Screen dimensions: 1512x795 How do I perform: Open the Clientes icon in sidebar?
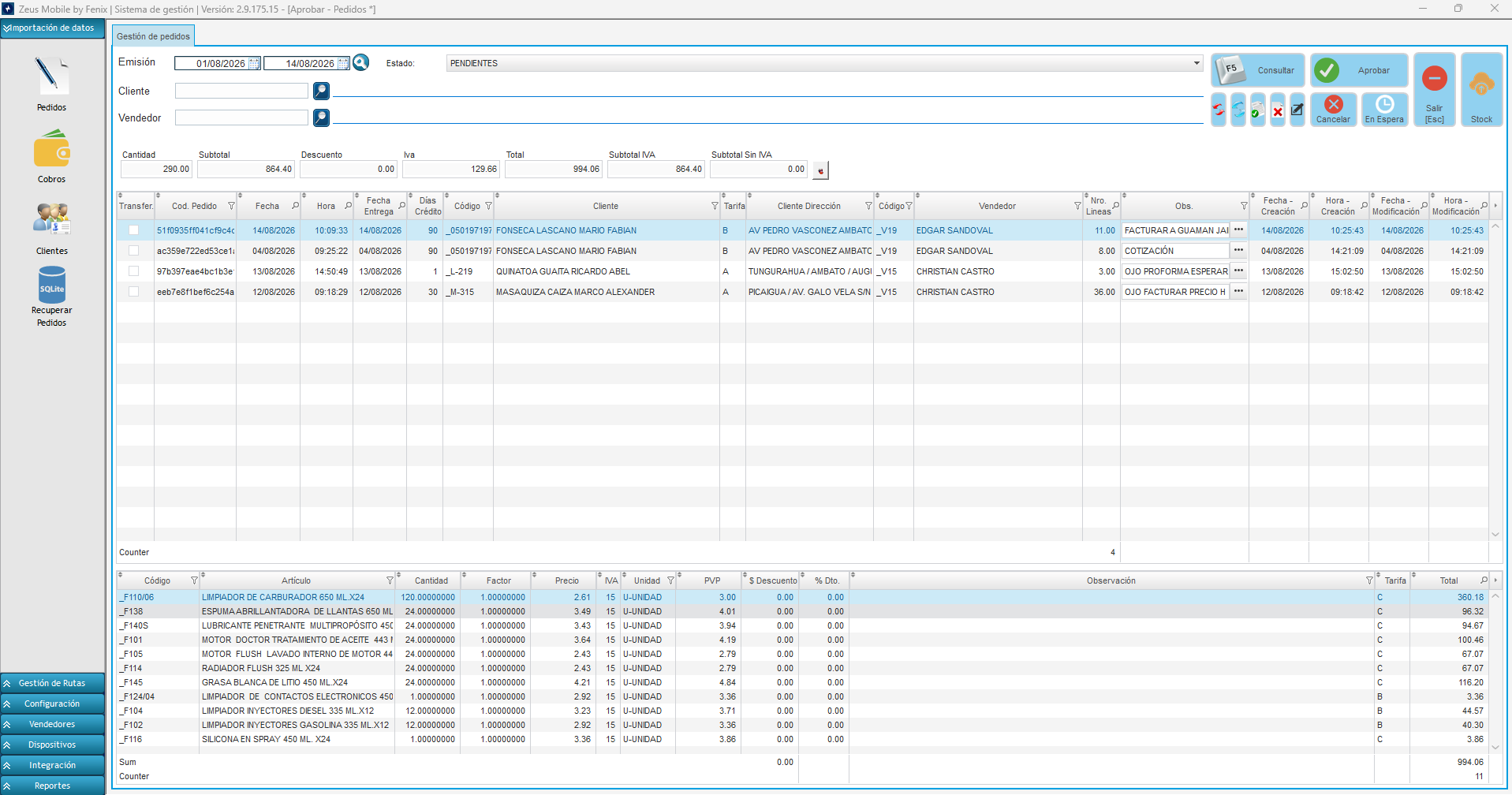52,219
